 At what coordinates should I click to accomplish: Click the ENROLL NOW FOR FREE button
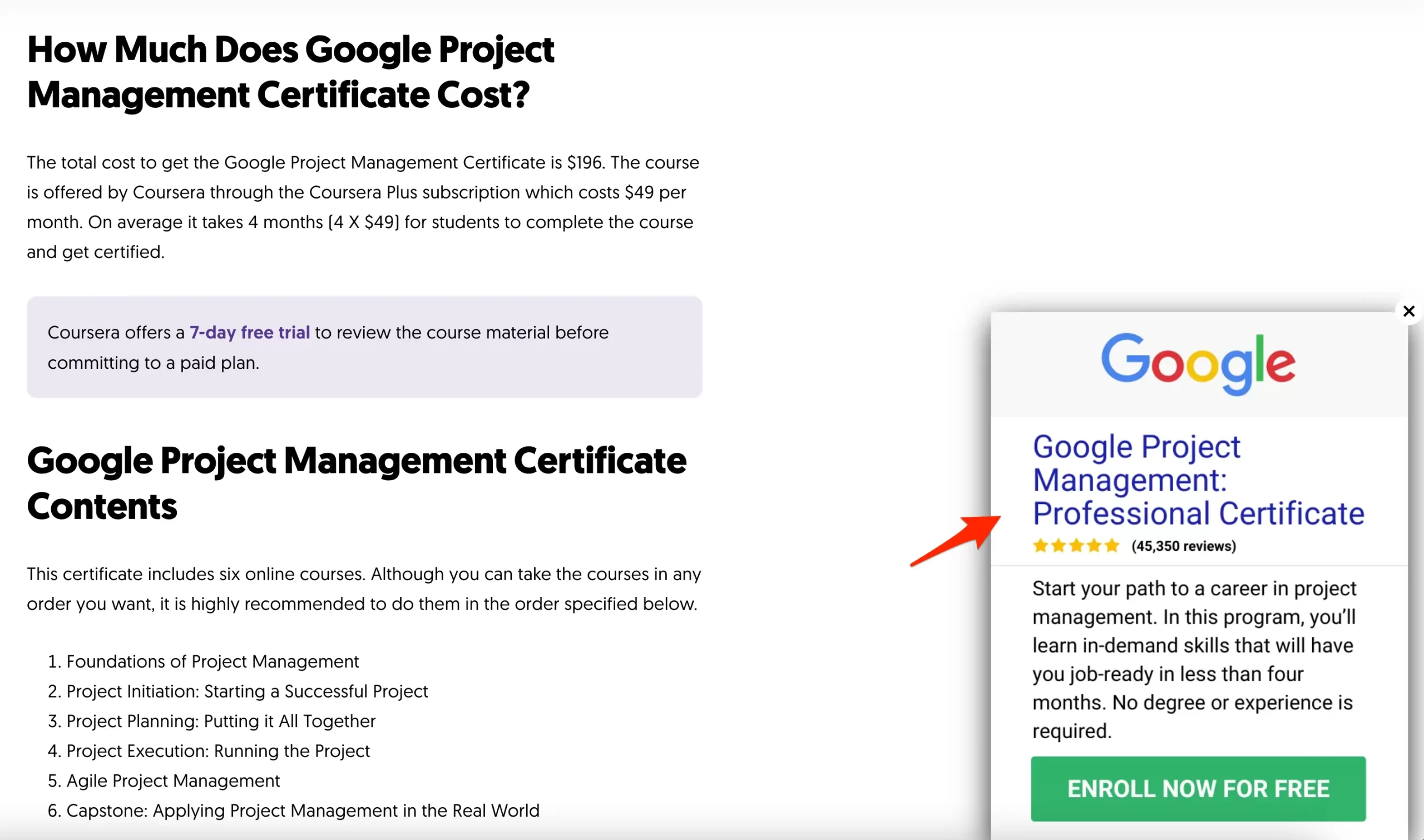pyautogui.click(x=1198, y=788)
